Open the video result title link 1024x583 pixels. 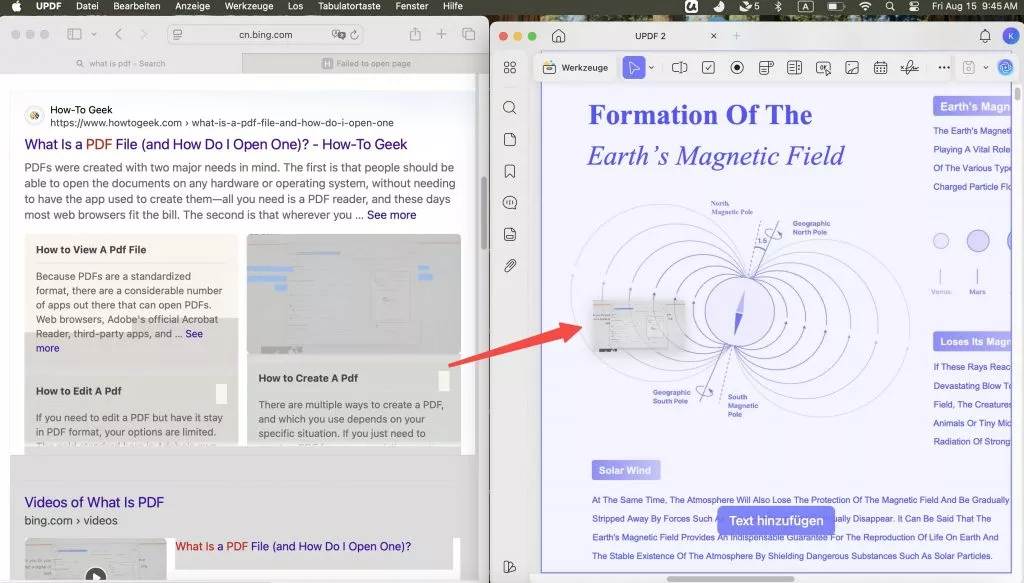point(293,546)
